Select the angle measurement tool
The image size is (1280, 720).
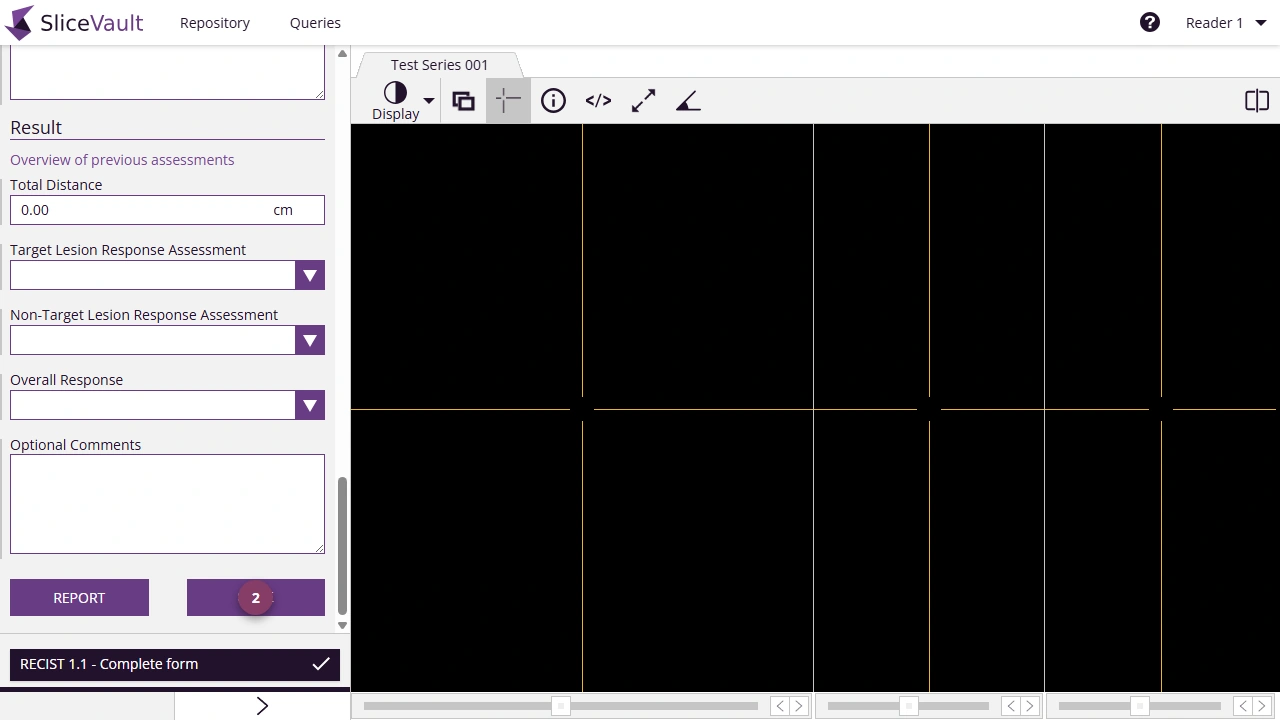click(688, 100)
